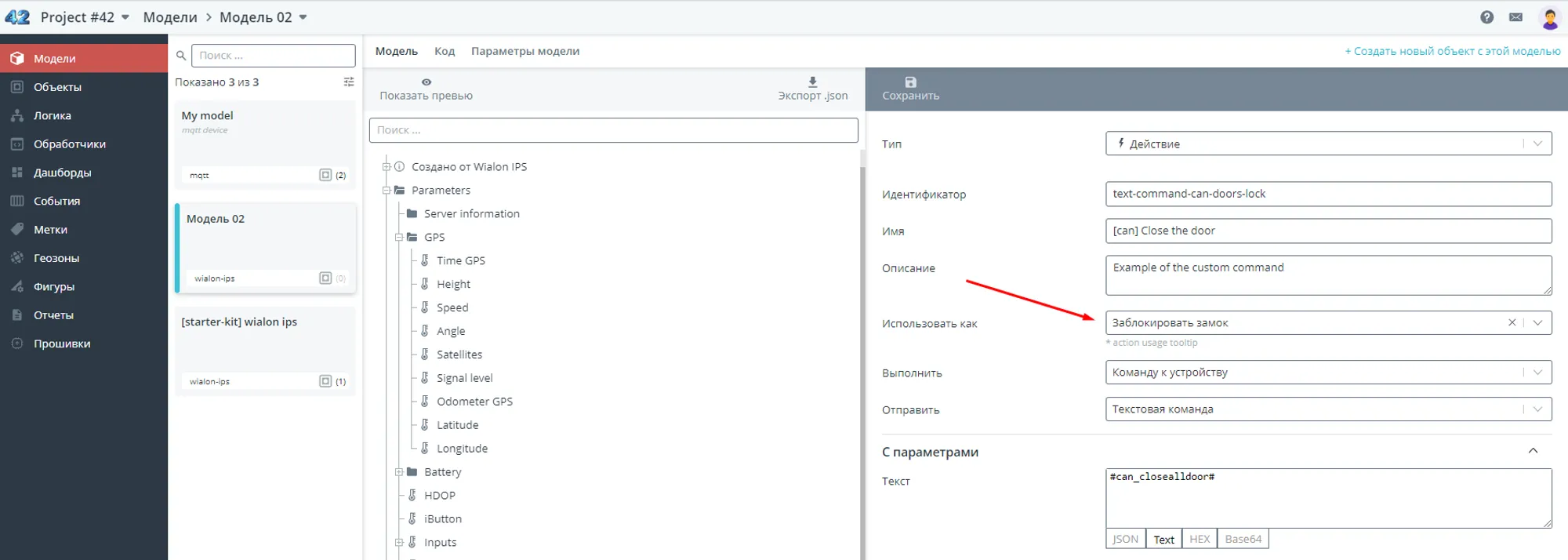Switch payload format to HEX

[x=1200, y=539]
